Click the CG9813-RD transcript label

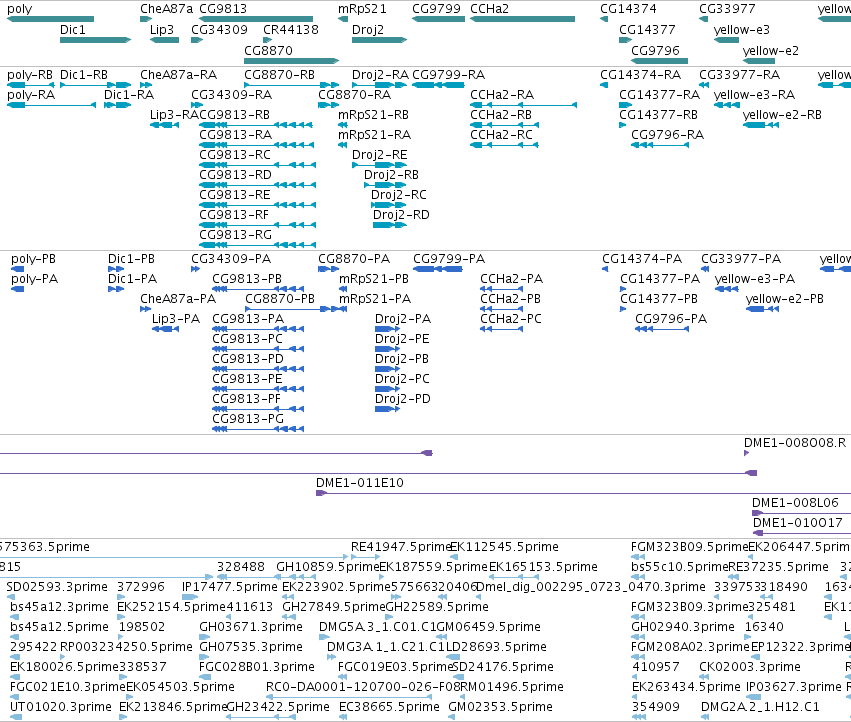click(235, 175)
